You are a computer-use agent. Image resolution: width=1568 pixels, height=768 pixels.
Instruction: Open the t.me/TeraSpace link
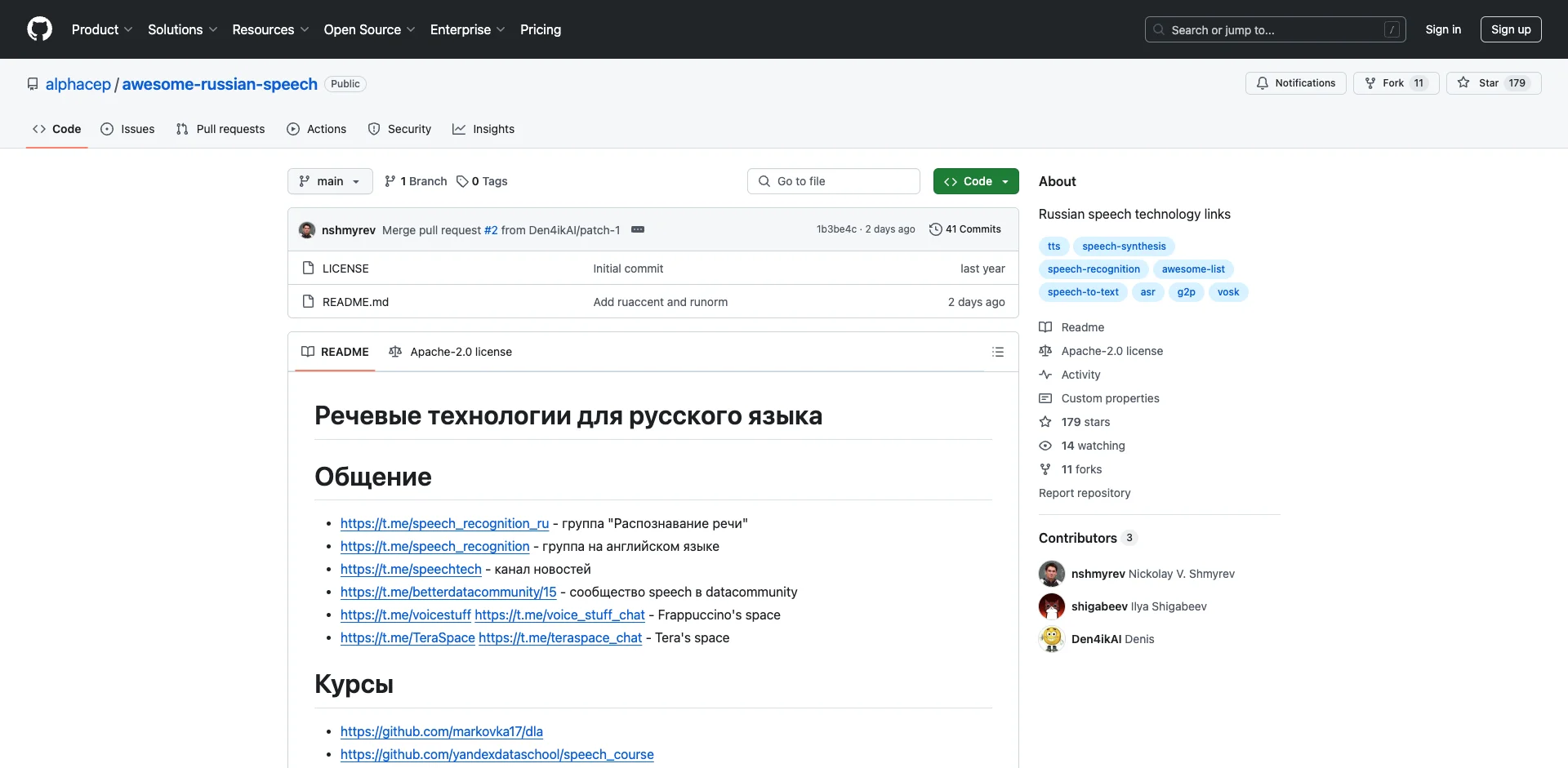408,637
